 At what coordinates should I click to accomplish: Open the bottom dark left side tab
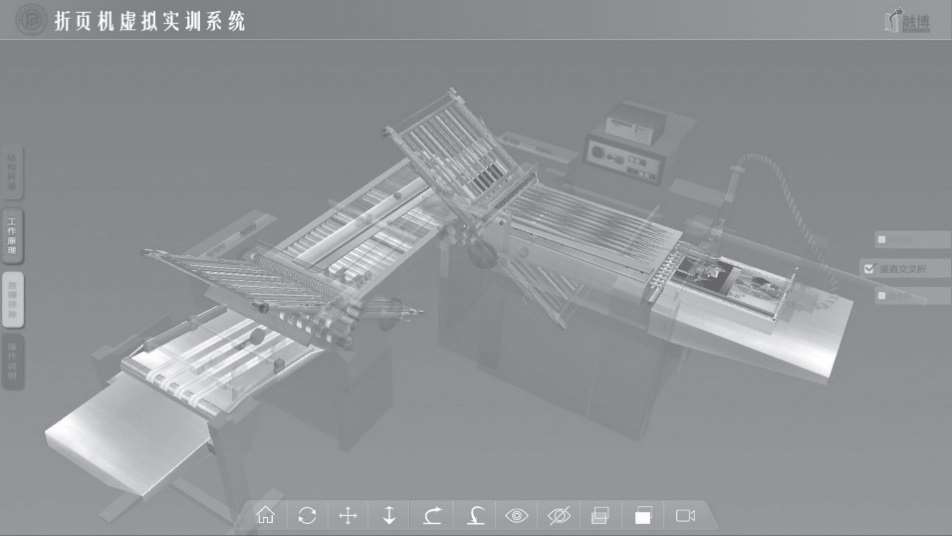[12, 362]
